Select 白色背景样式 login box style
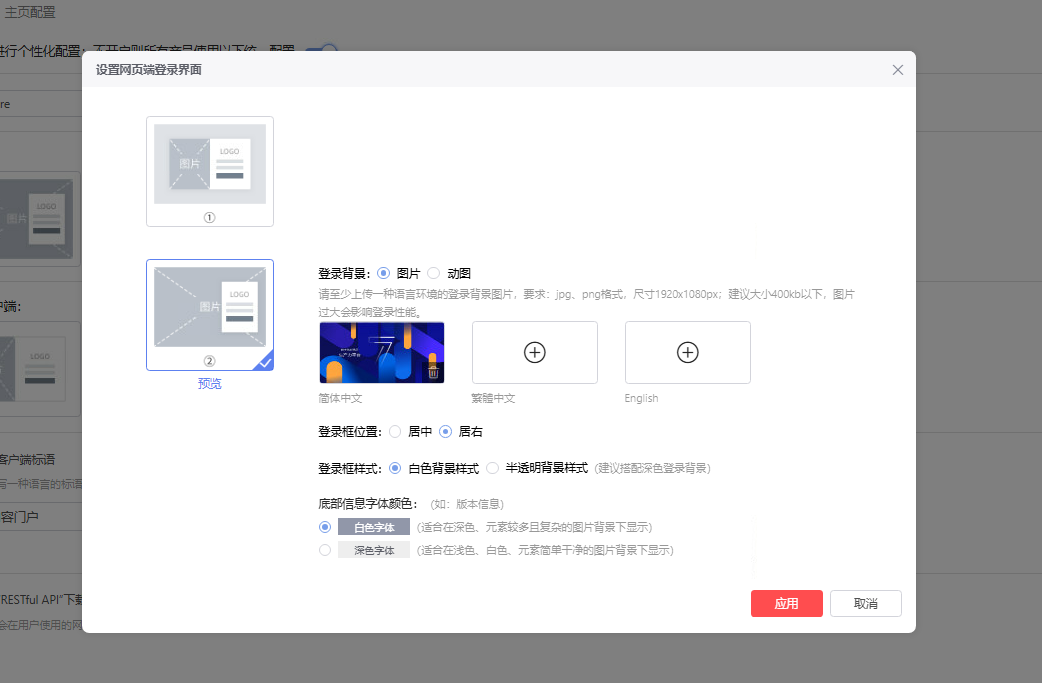 (x=395, y=468)
